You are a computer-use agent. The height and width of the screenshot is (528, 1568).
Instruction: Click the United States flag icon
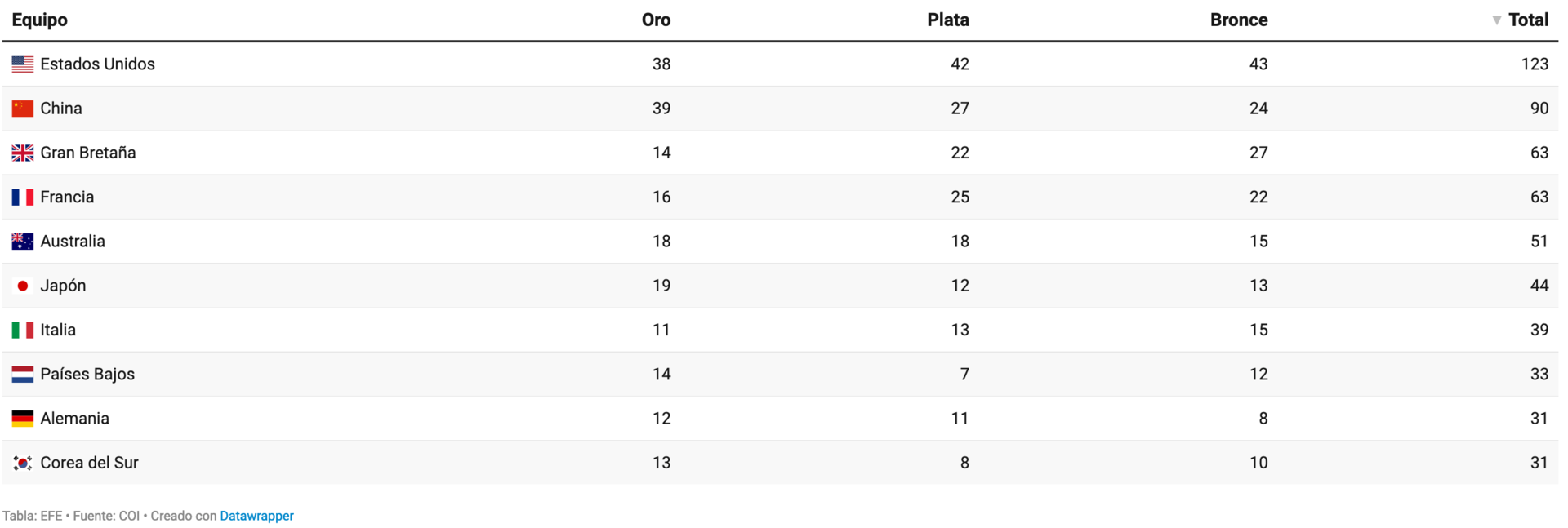[23, 64]
